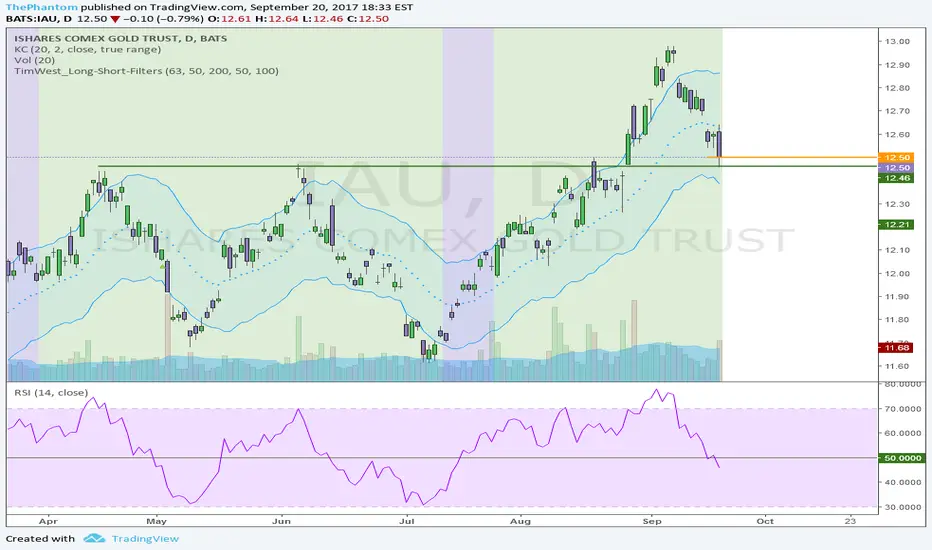Image resolution: width=932 pixels, height=550 pixels.
Task: Click the May date axis label
Action: [156, 521]
